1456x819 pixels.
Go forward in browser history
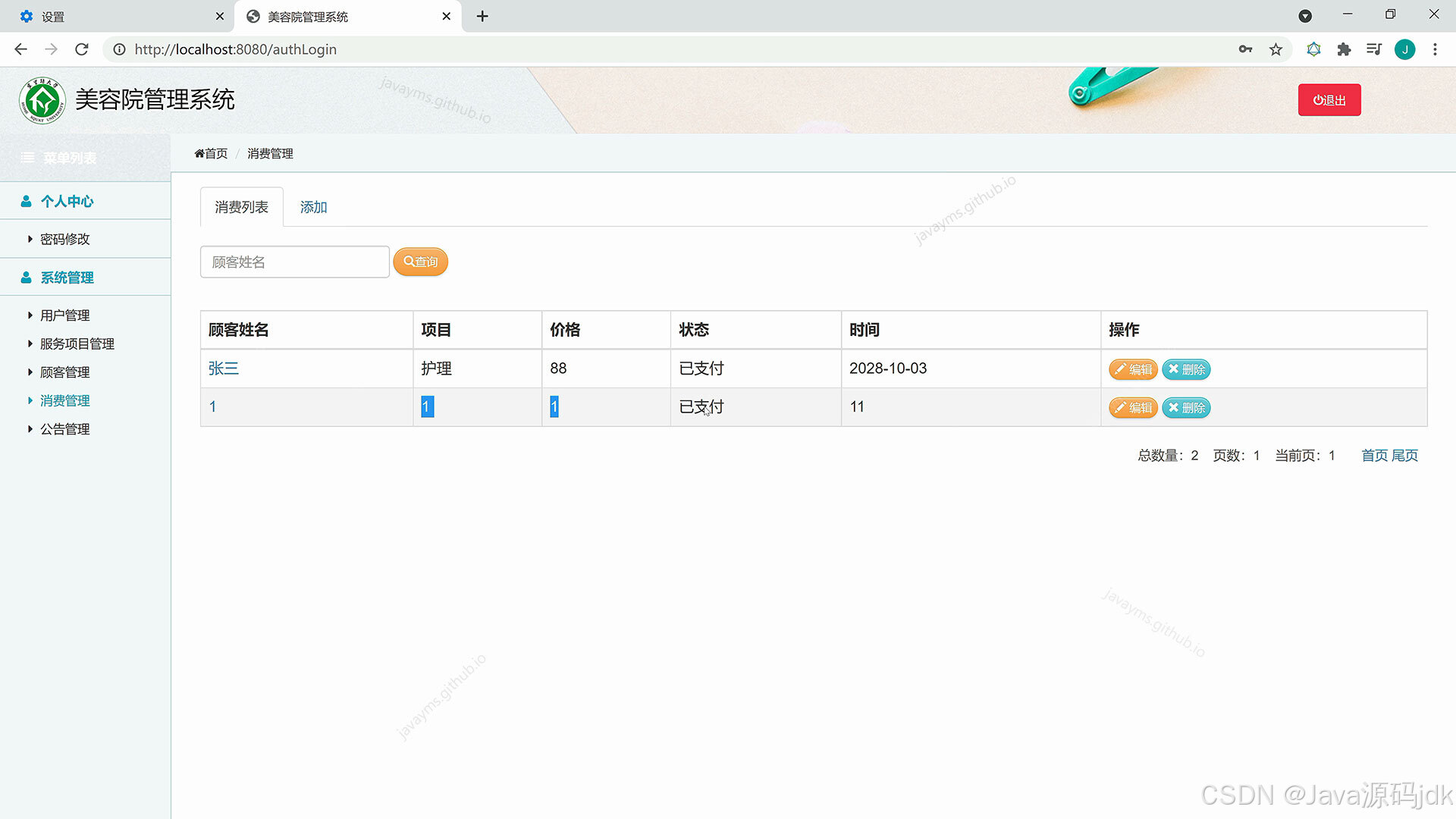(x=51, y=49)
